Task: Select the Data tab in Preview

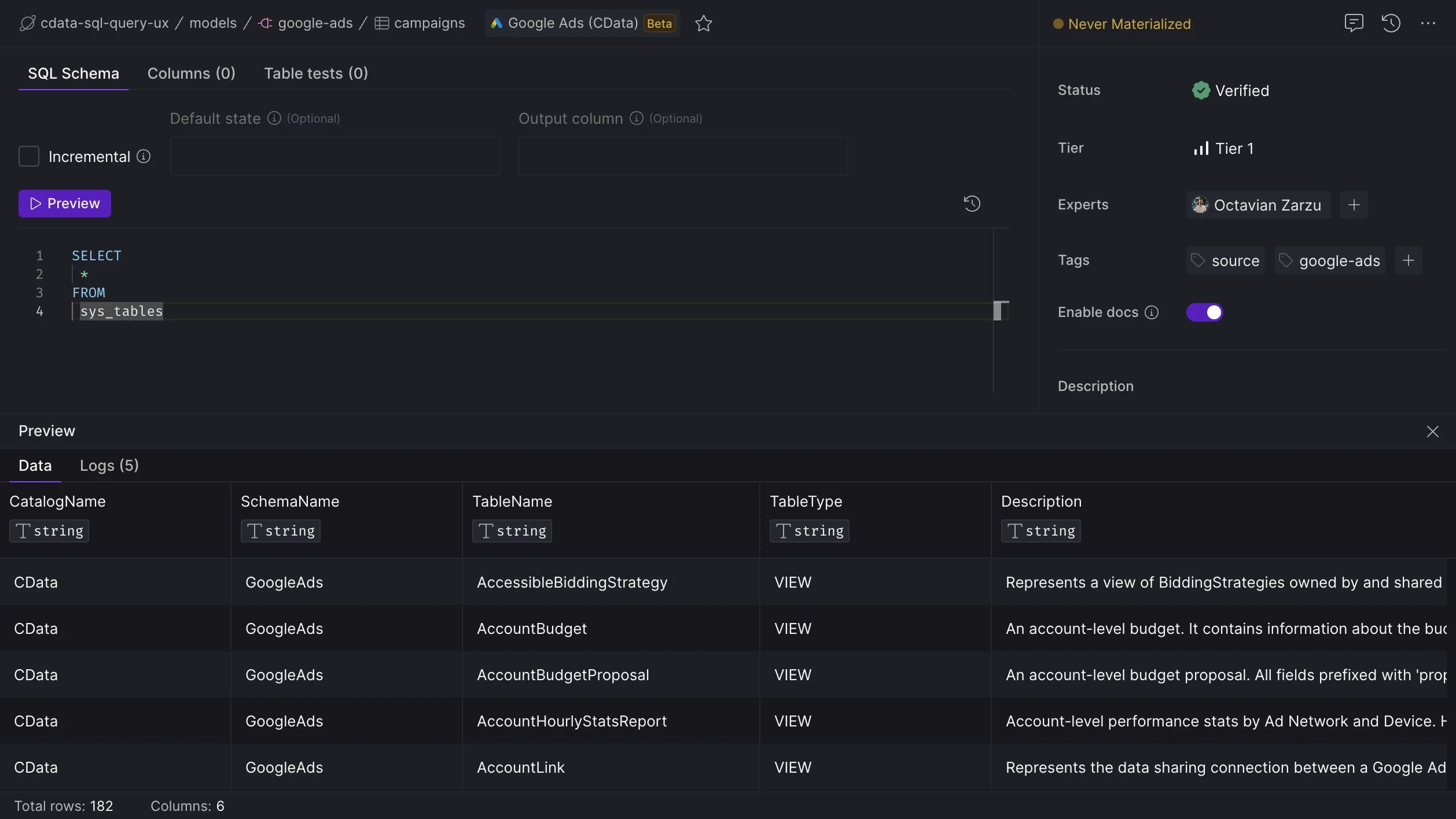Action: pos(35,466)
